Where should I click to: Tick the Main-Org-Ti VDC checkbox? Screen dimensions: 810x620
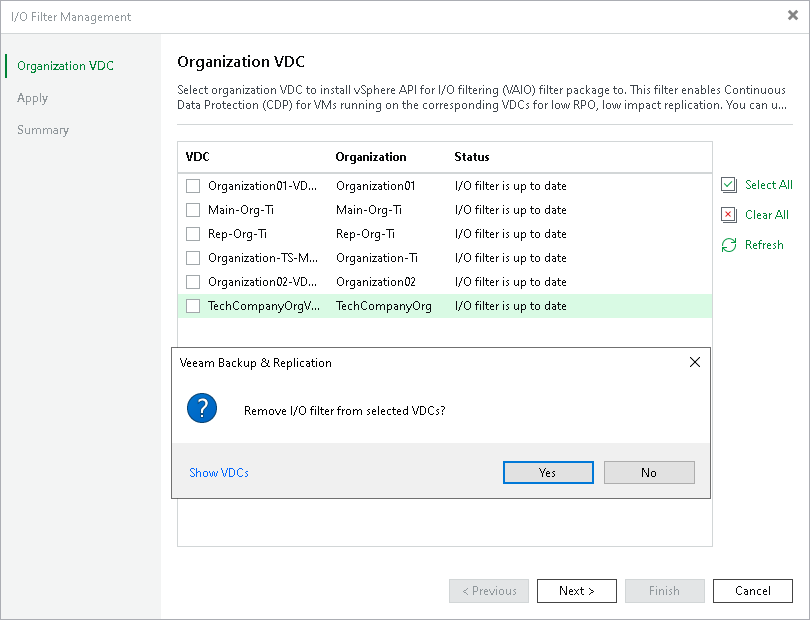[193, 210]
